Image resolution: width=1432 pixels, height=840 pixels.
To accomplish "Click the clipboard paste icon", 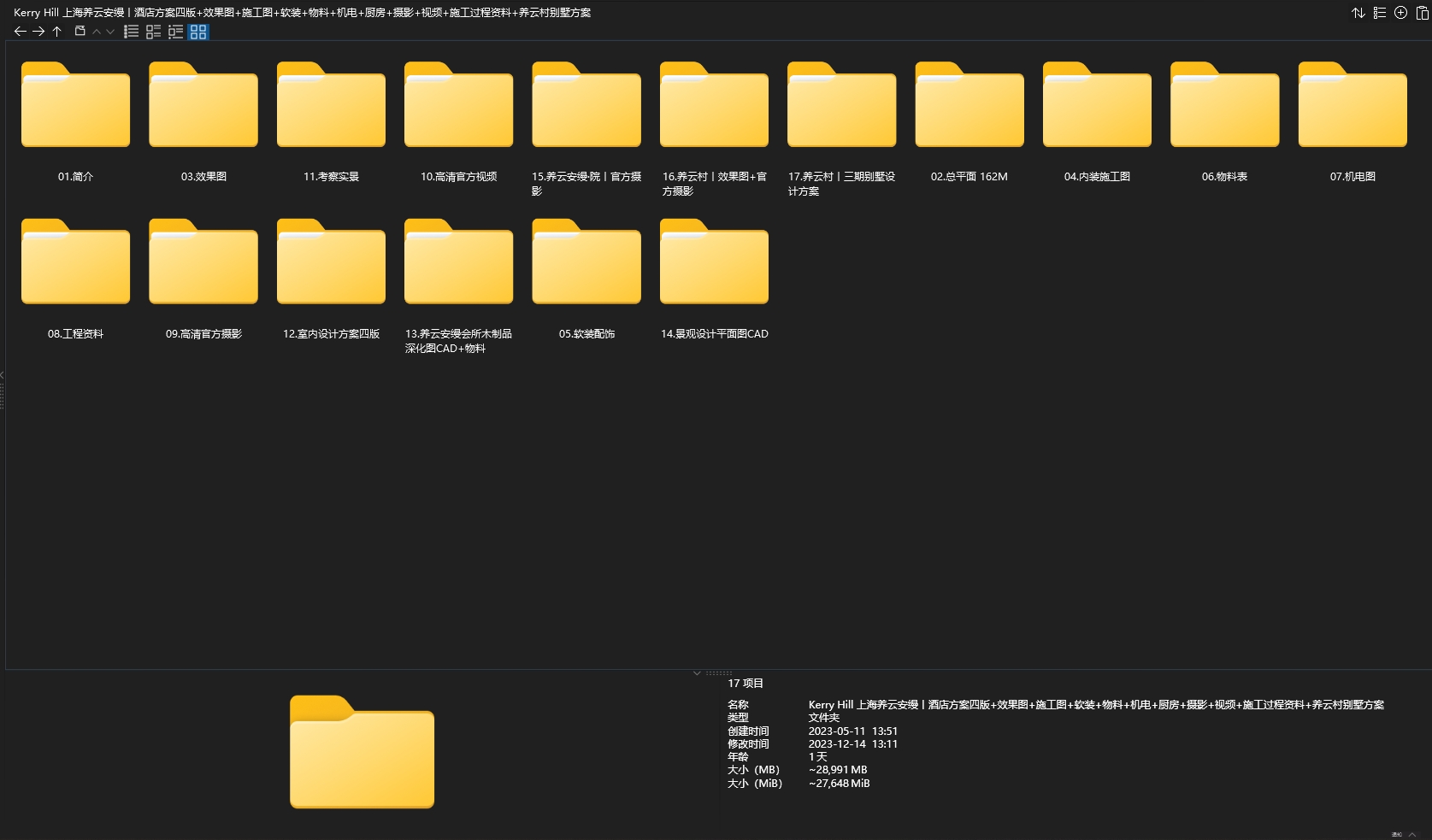I will click(x=1423, y=13).
